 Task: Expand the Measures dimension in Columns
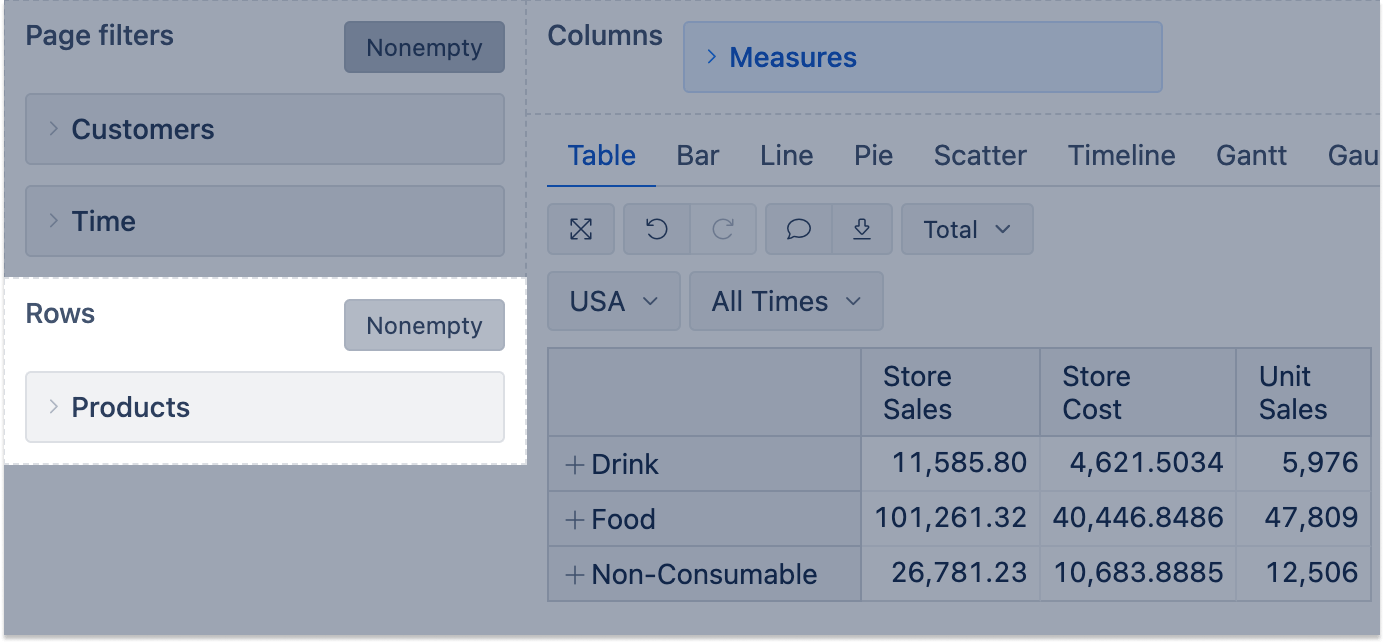712,57
